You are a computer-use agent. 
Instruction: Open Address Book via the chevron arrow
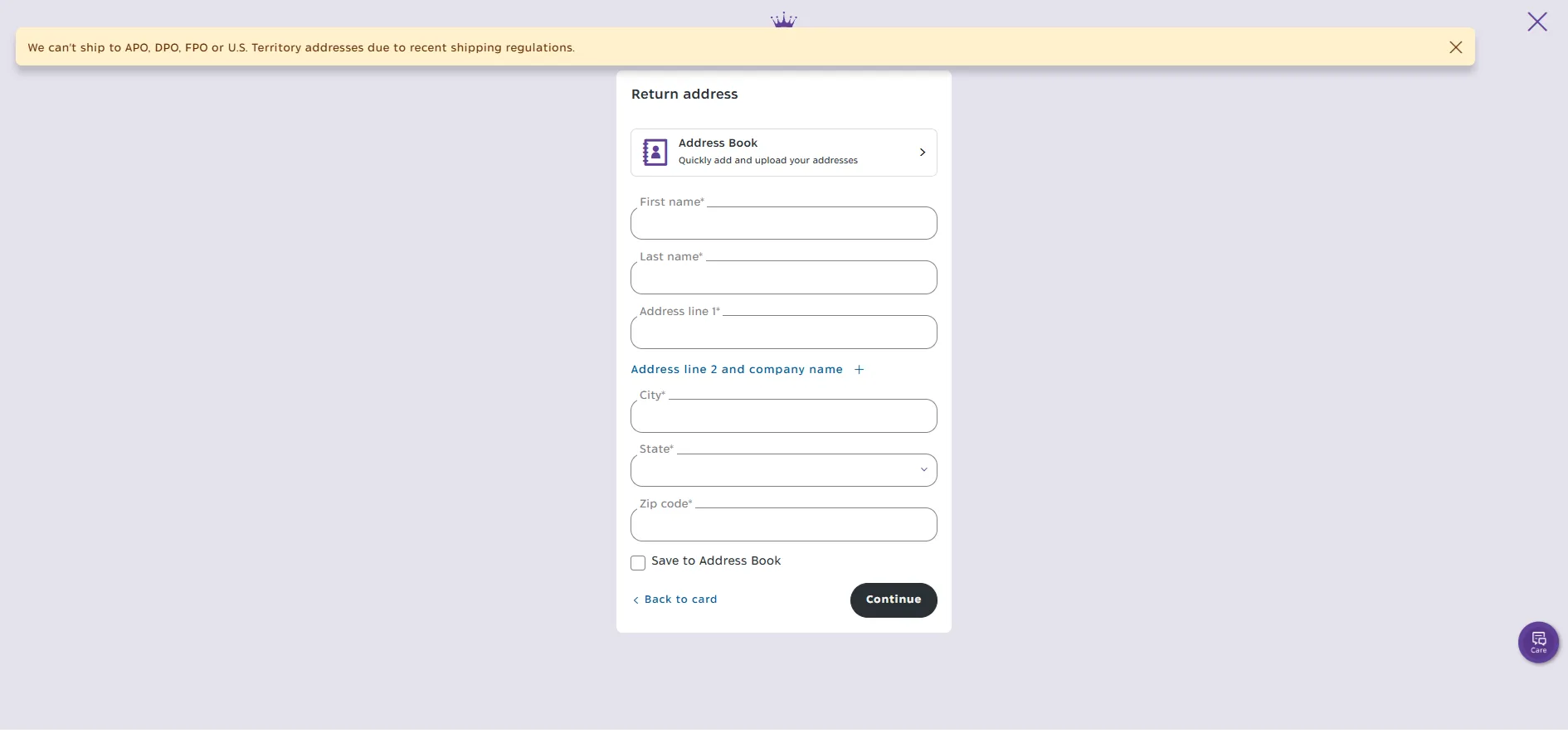point(922,153)
